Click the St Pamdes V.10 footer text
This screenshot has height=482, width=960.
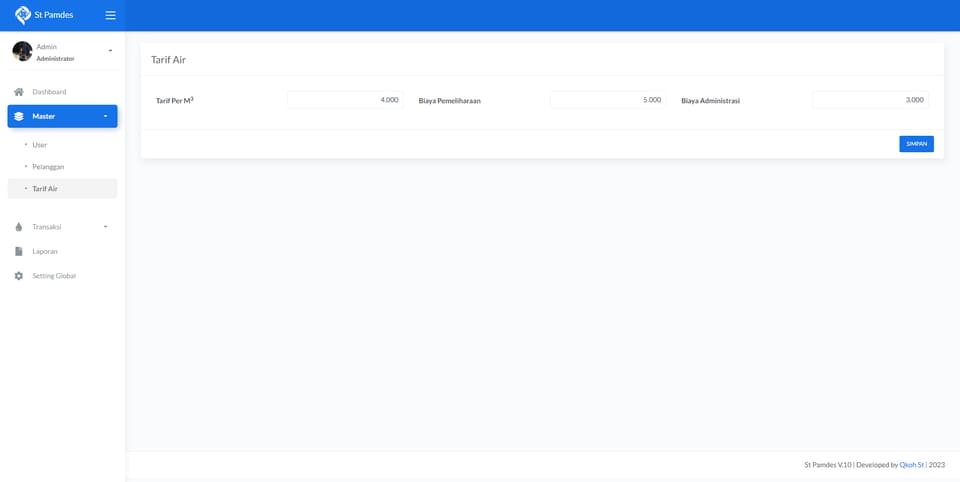tap(828, 465)
